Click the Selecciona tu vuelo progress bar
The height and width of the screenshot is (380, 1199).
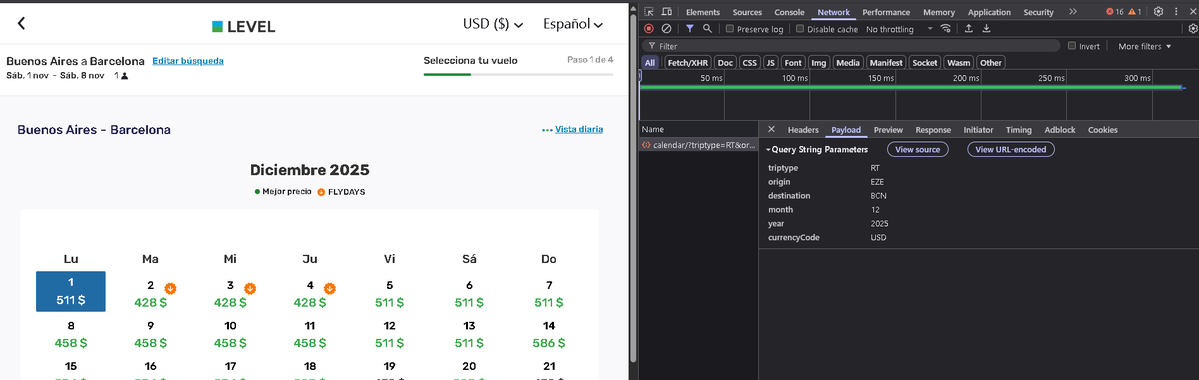[518, 74]
